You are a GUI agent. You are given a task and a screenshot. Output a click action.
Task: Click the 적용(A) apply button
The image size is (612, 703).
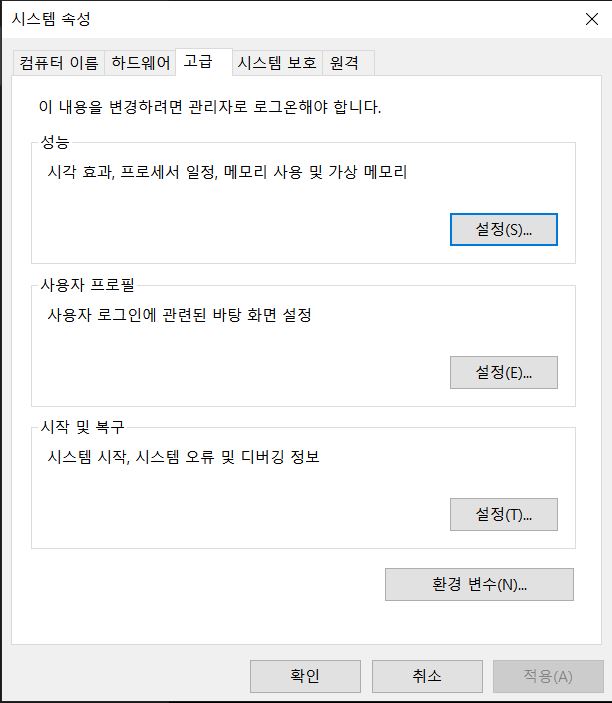[548, 676]
